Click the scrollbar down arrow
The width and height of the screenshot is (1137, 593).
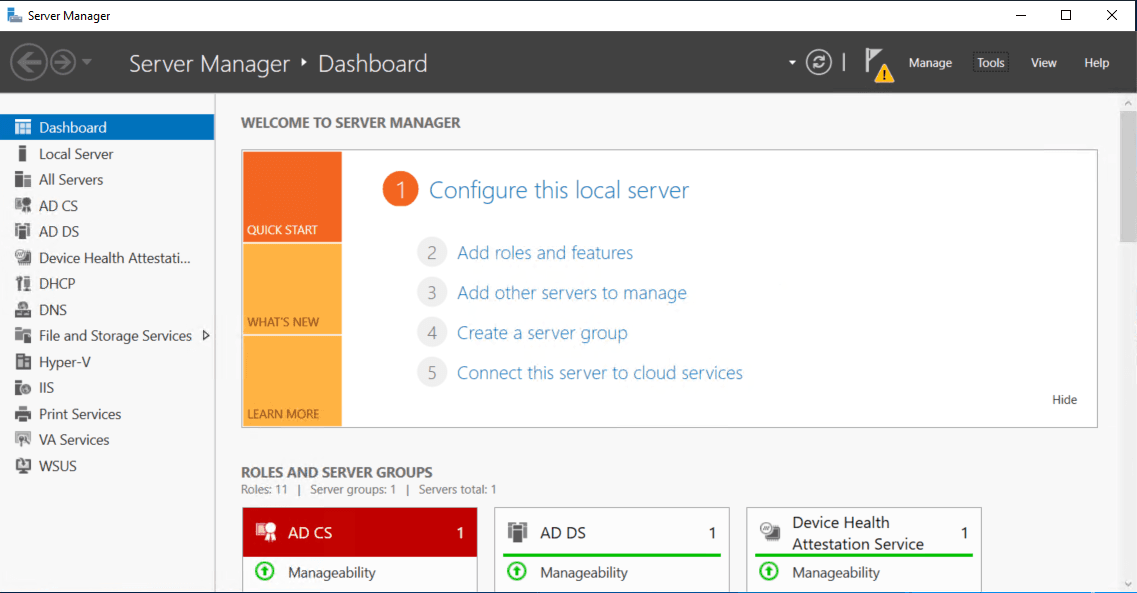[1128, 584]
